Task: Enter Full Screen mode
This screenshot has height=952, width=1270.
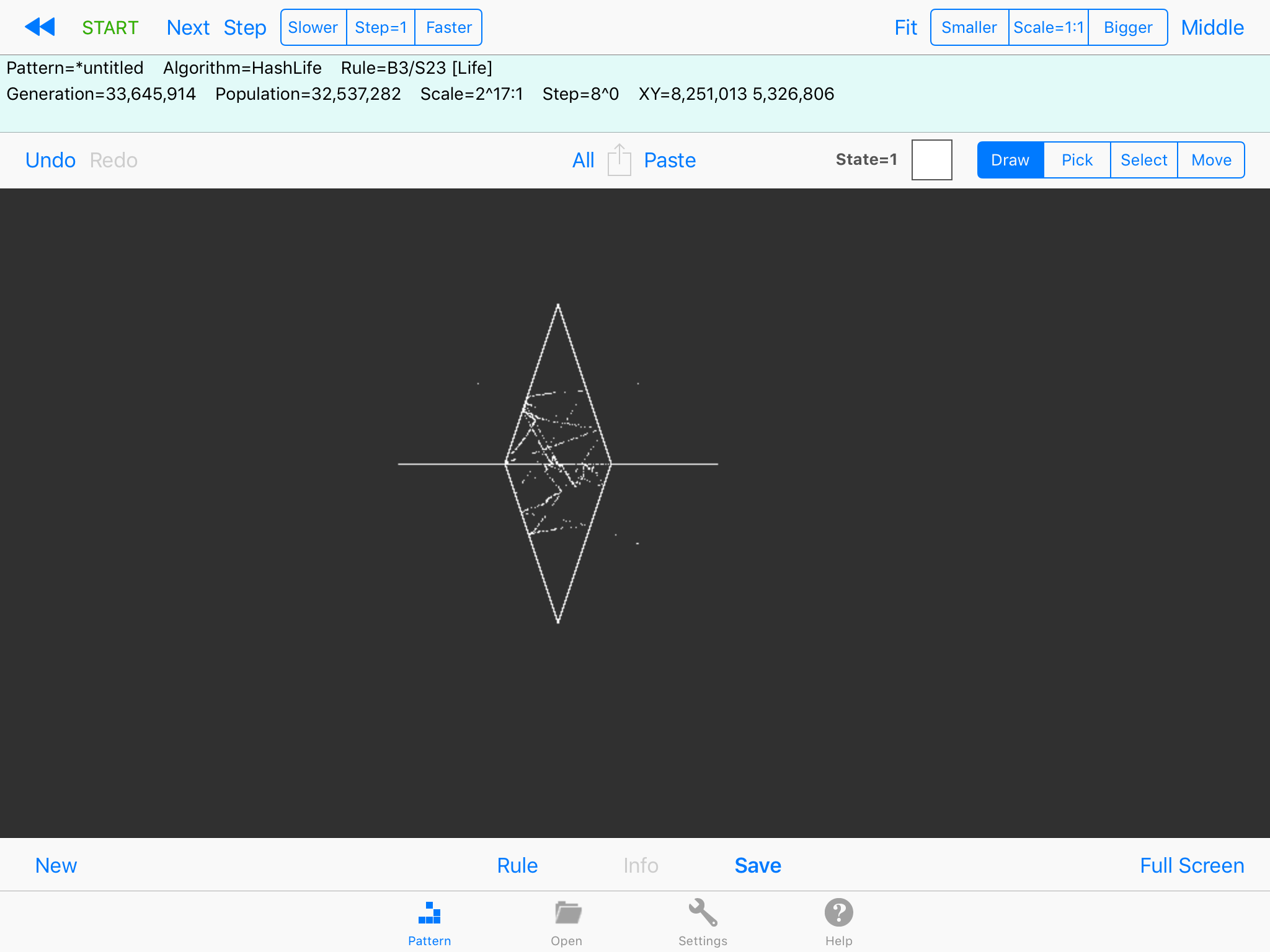Action: (1192, 865)
